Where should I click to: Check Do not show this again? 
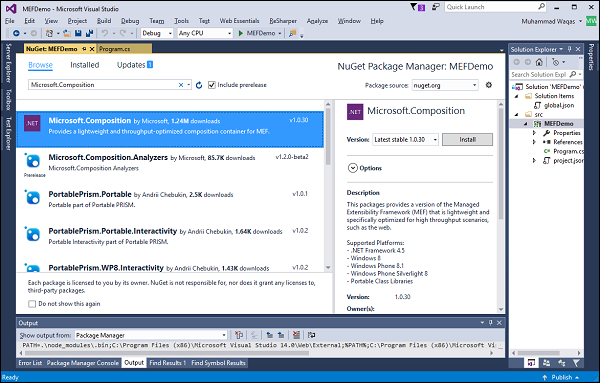pos(32,304)
